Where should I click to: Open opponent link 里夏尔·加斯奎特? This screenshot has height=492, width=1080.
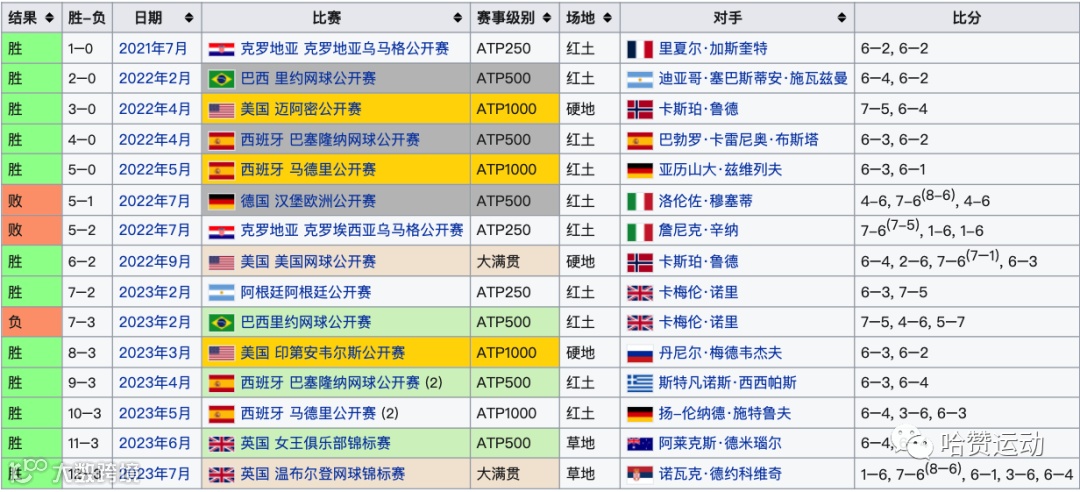713,48
